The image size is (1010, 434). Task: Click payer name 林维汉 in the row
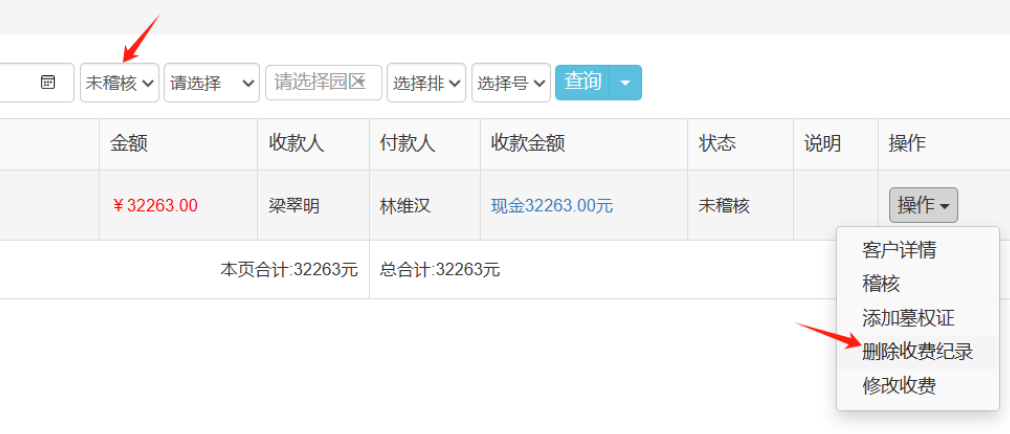(404, 206)
